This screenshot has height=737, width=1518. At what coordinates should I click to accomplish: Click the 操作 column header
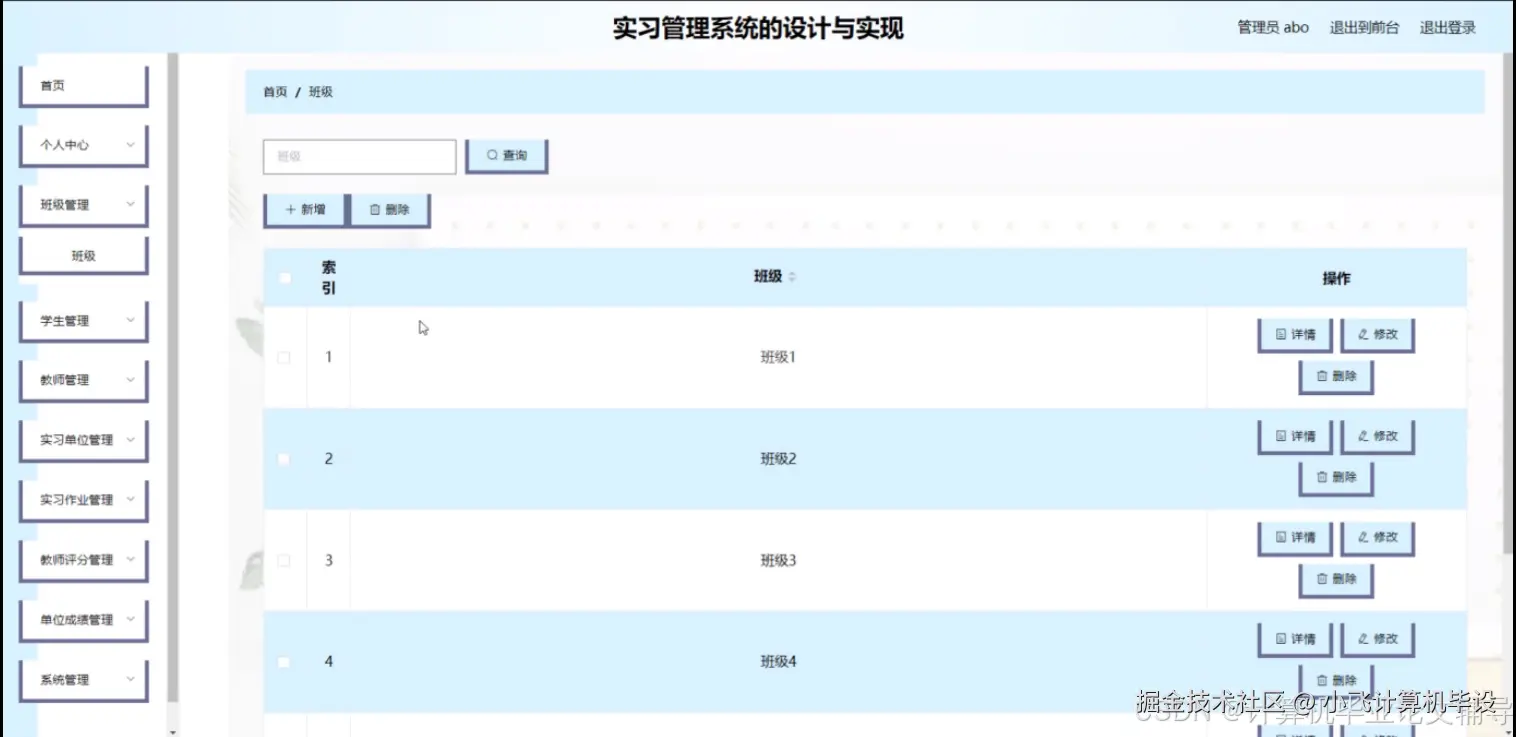[x=1336, y=278]
